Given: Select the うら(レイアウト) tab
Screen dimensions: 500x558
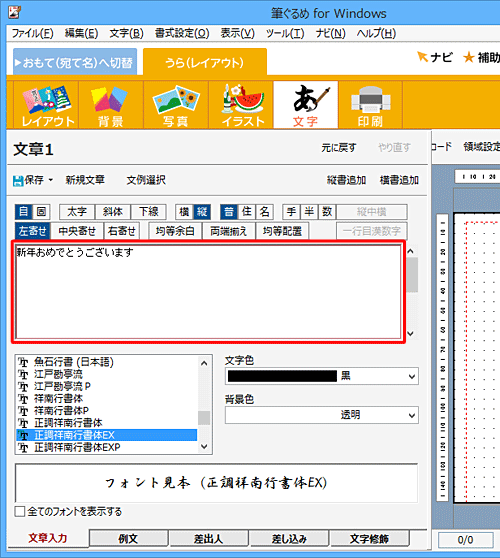Looking at the screenshot, I should [205, 63].
